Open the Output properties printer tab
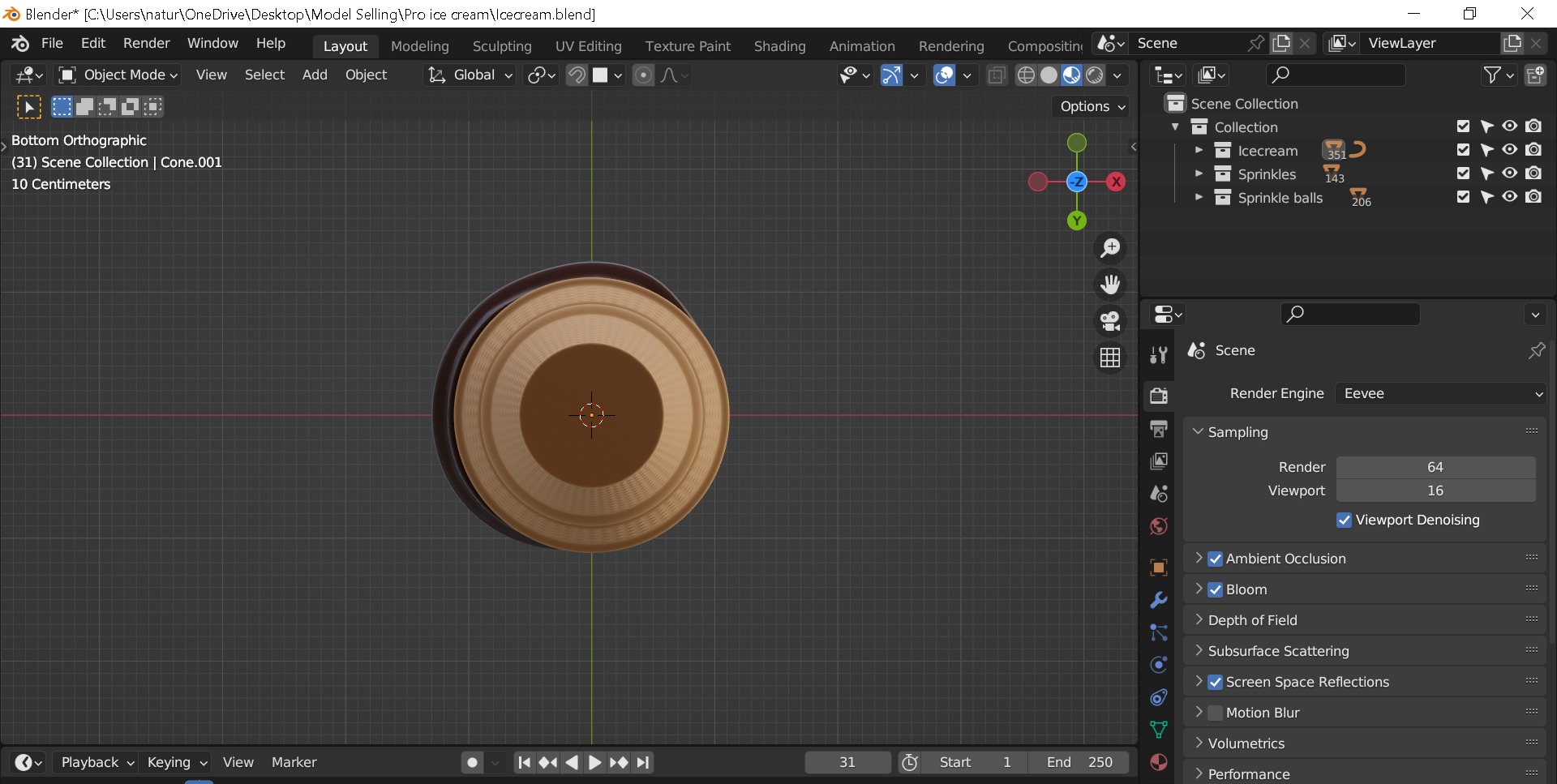 (x=1159, y=428)
